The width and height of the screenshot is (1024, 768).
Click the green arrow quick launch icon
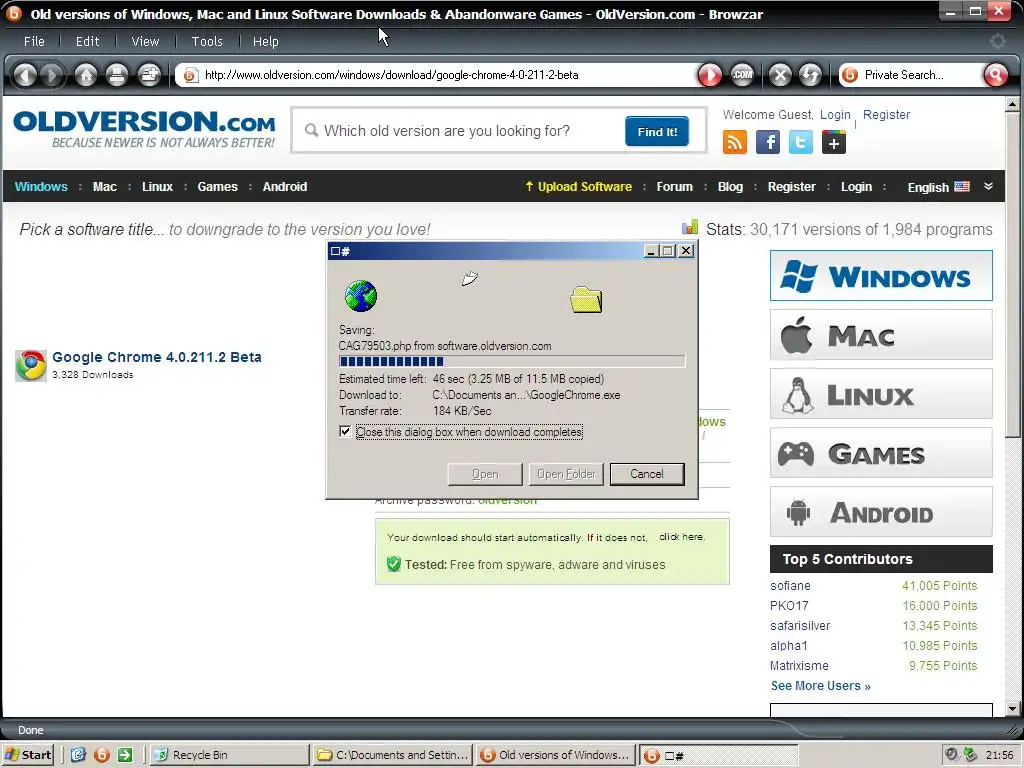125,755
